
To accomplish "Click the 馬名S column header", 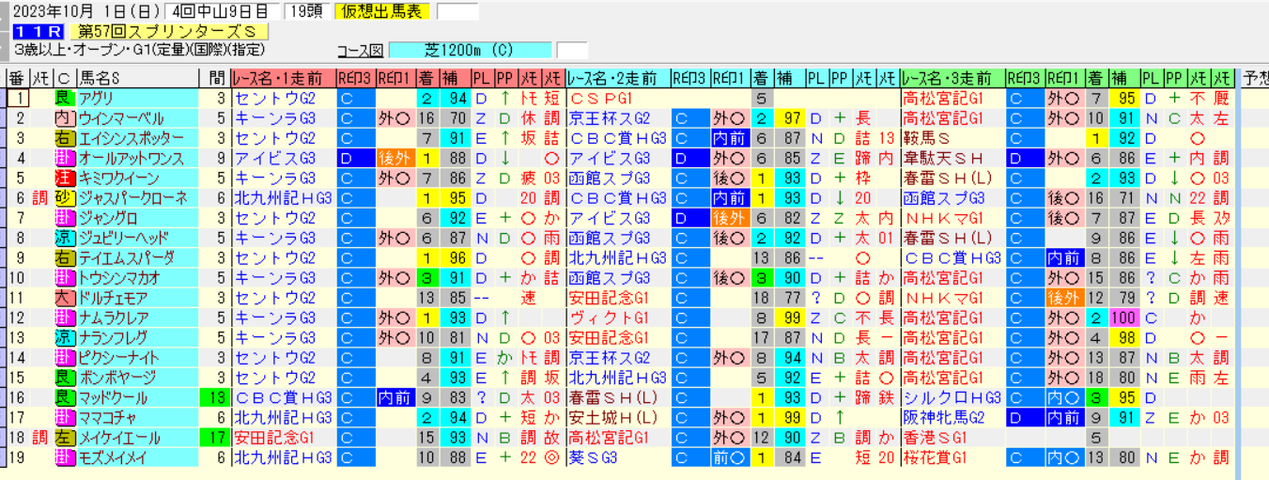I will [x=139, y=78].
